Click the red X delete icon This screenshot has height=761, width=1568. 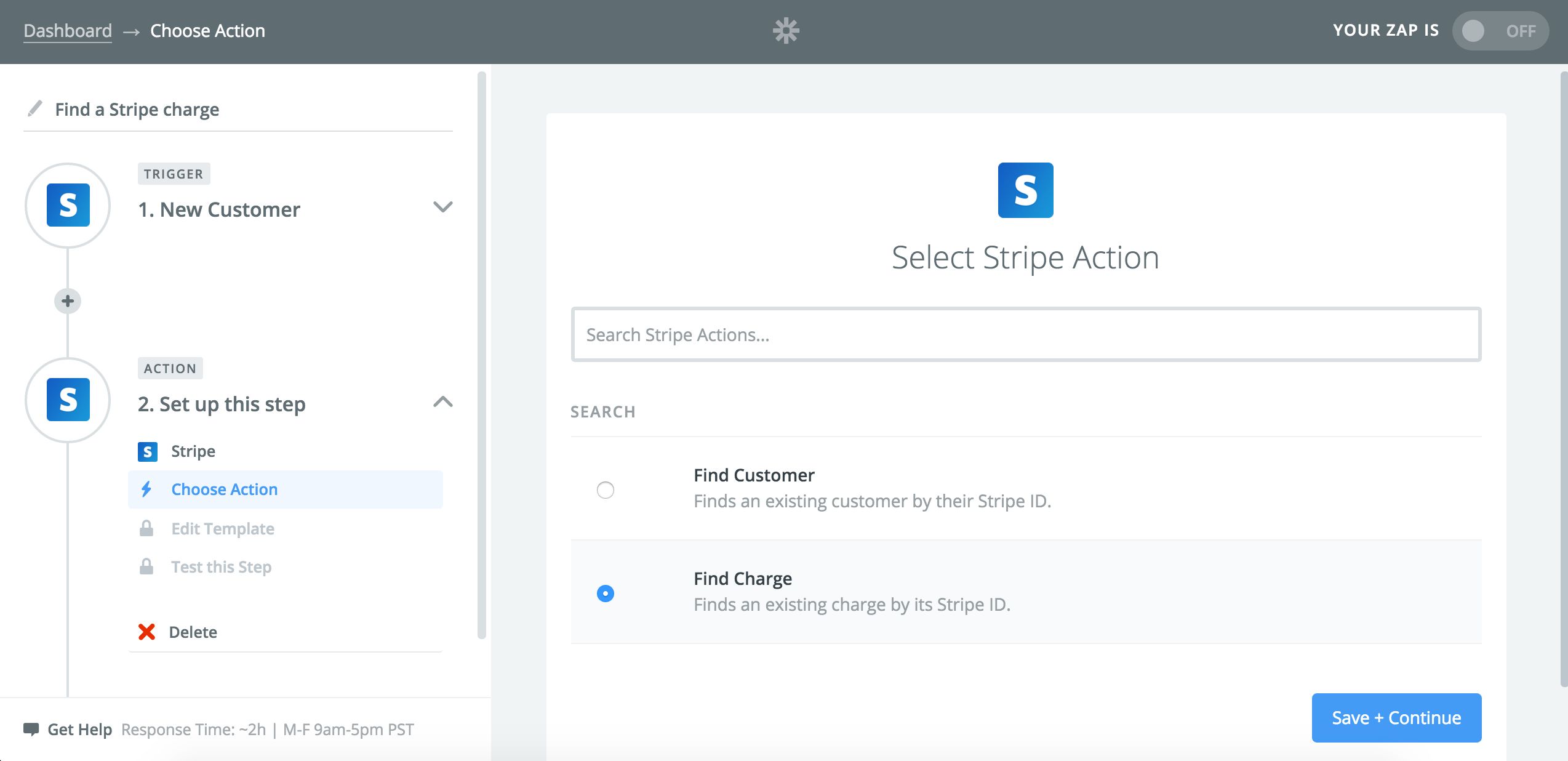[x=146, y=632]
